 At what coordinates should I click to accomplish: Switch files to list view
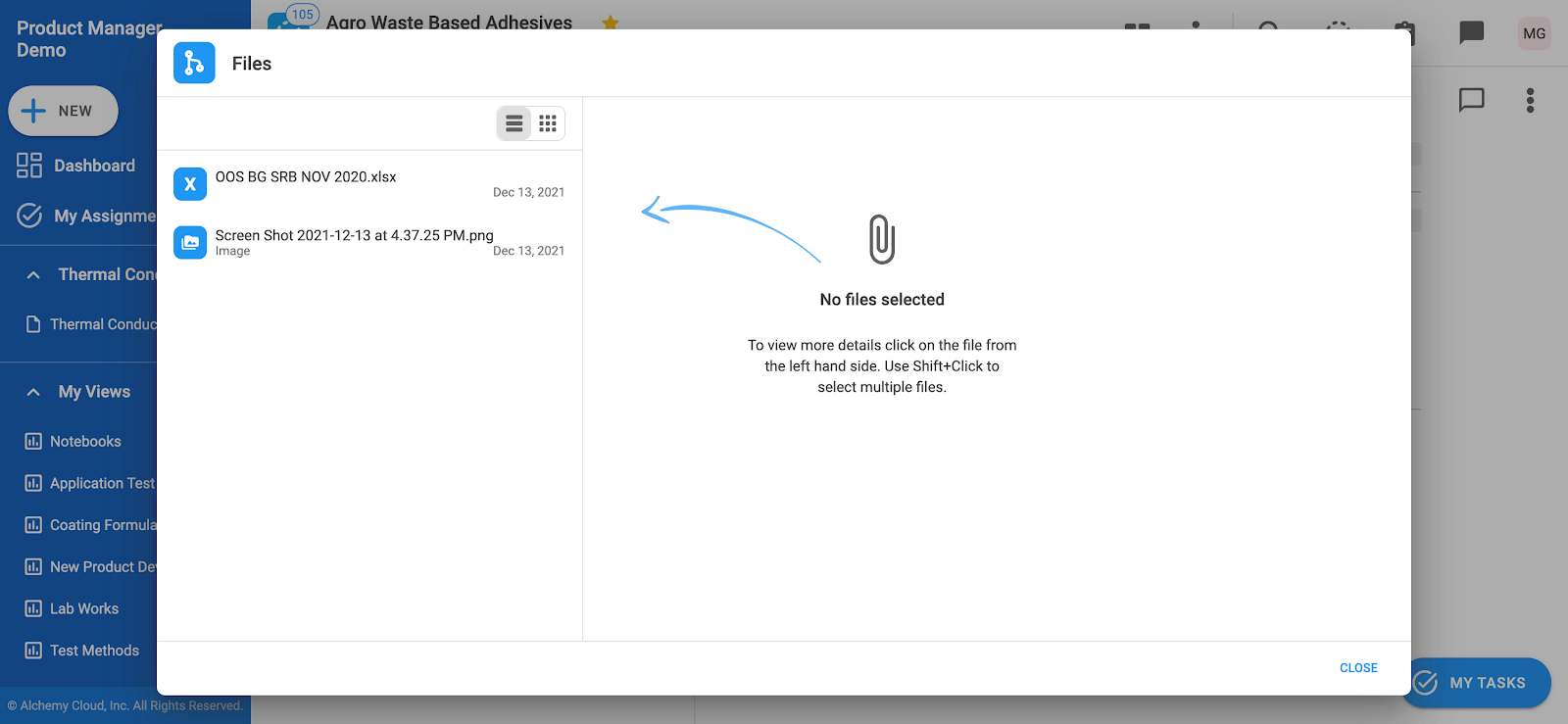tap(514, 123)
